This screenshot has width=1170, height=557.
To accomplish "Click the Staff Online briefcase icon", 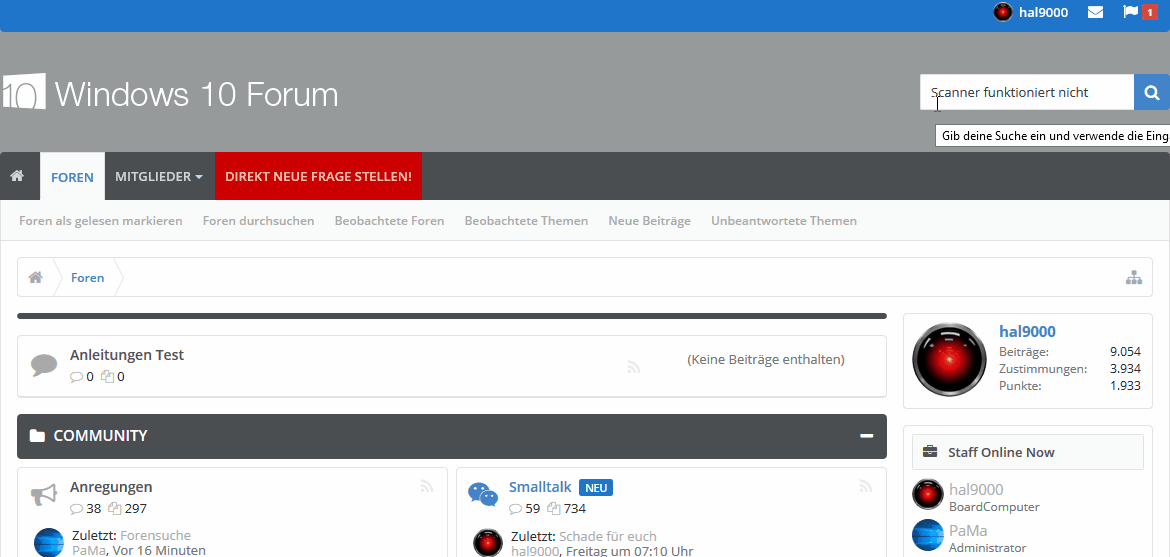I will [930, 452].
